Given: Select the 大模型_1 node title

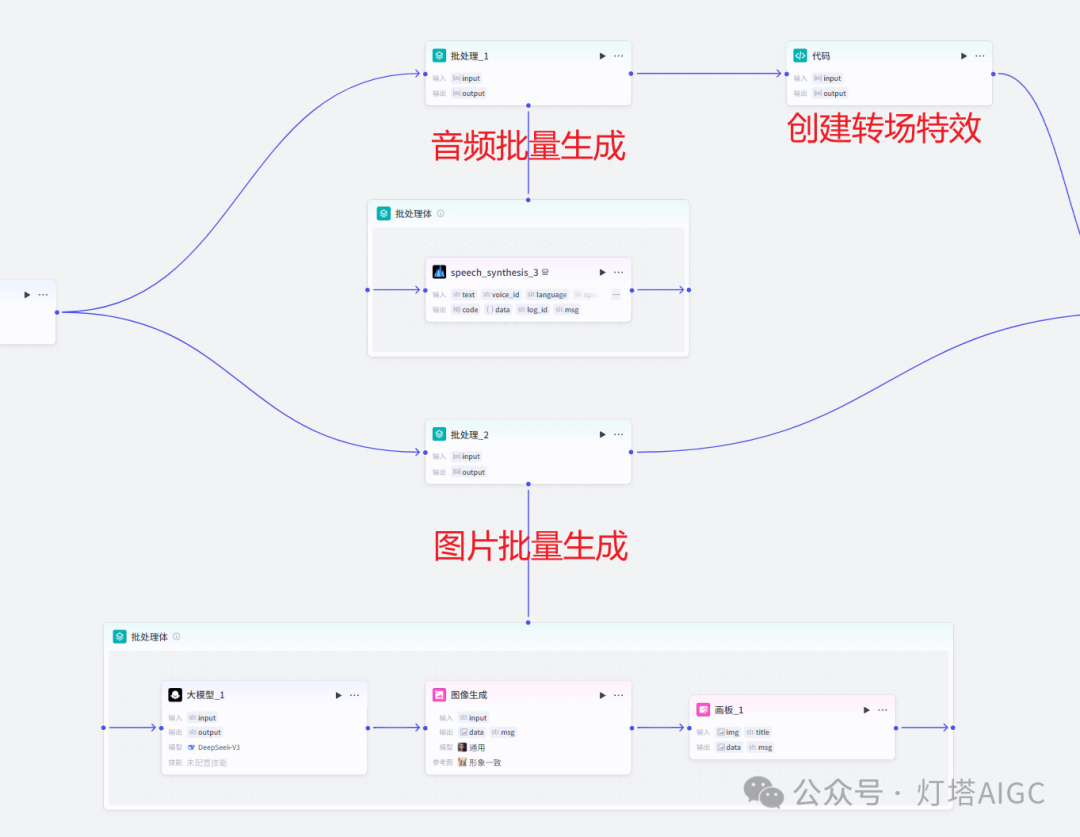Looking at the screenshot, I should coord(205,695).
